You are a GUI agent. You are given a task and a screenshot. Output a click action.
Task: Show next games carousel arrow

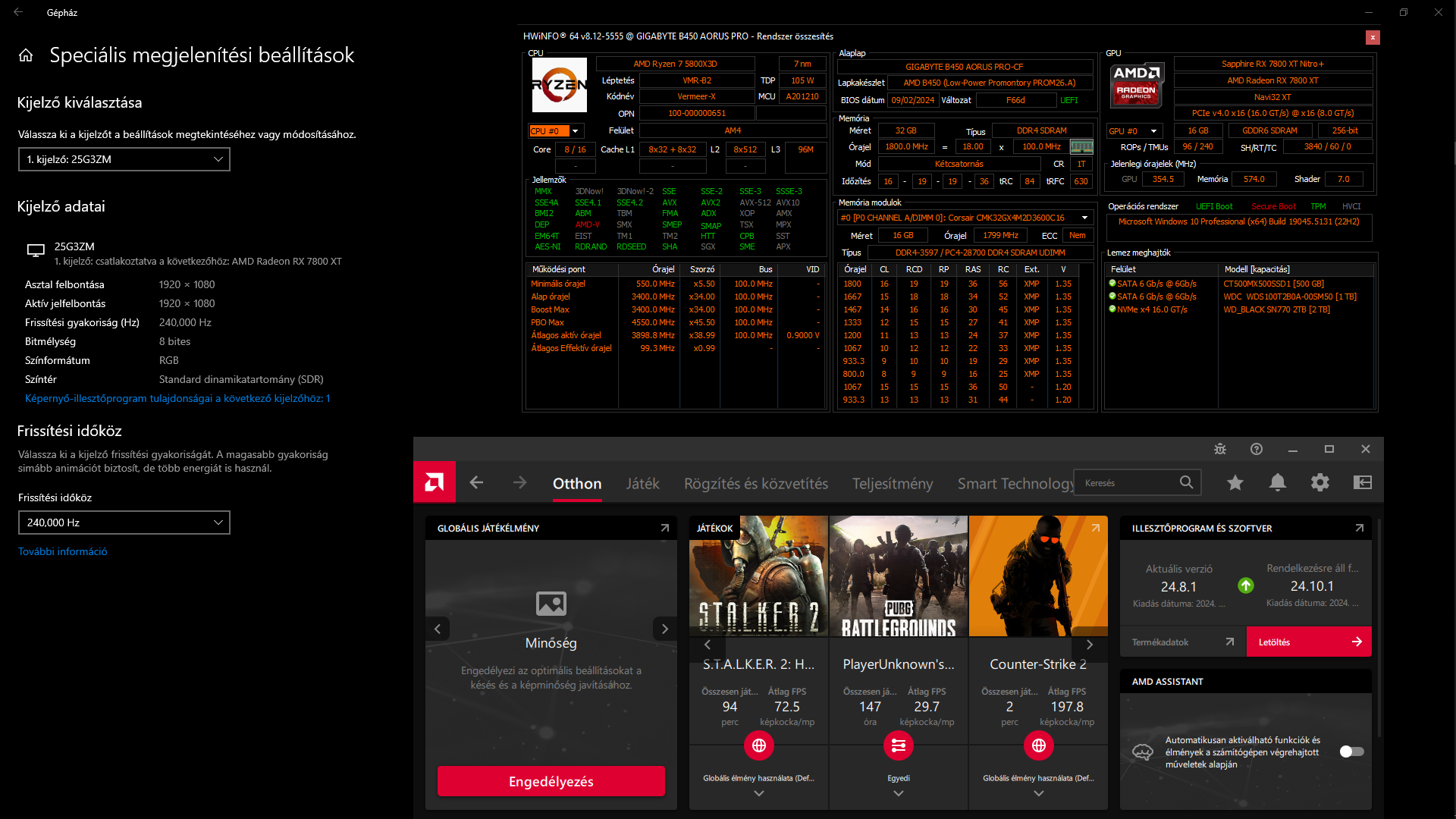1090,645
